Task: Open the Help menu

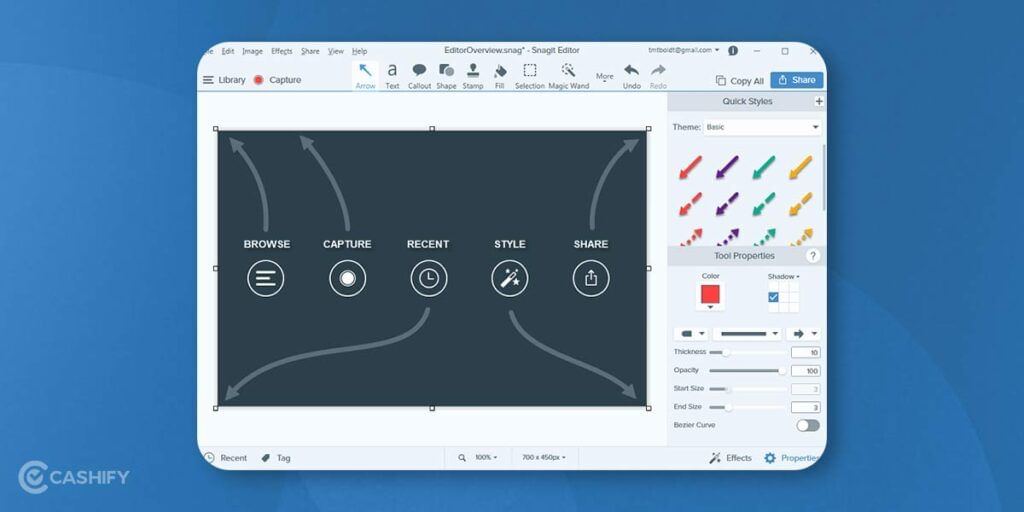Action: tap(359, 51)
